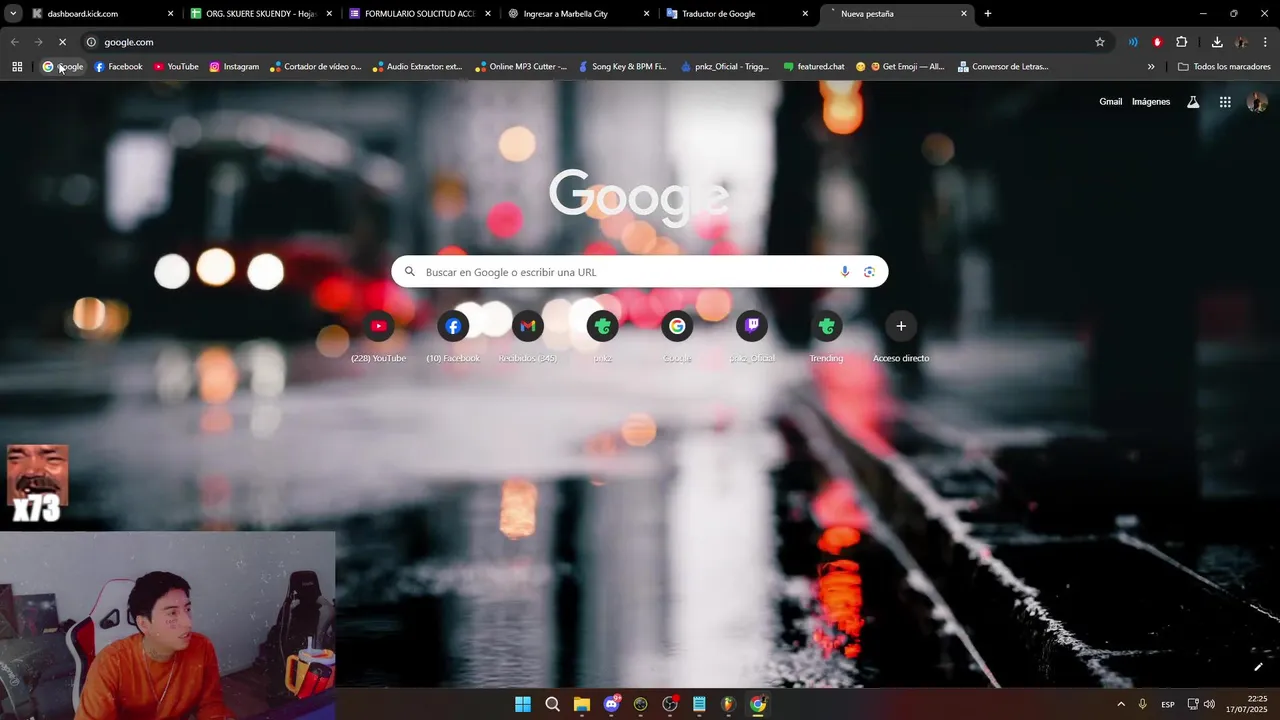Screen dimensions: 1280x720
Task: Open the Facebook shortcut tile
Action: point(453,336)
